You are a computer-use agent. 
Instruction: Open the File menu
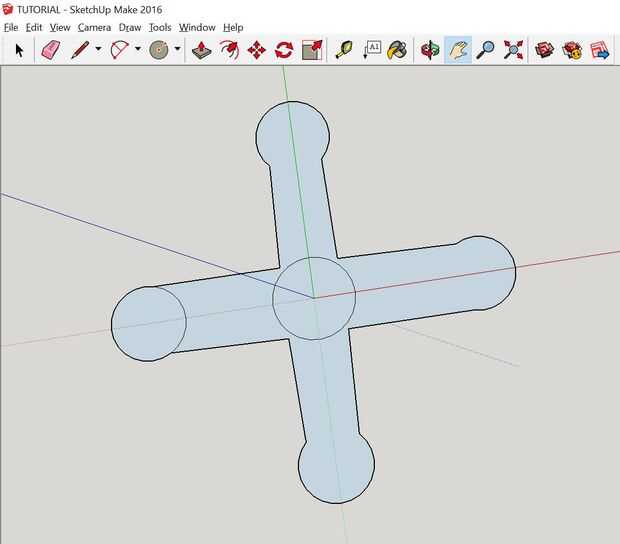point(11,27)
